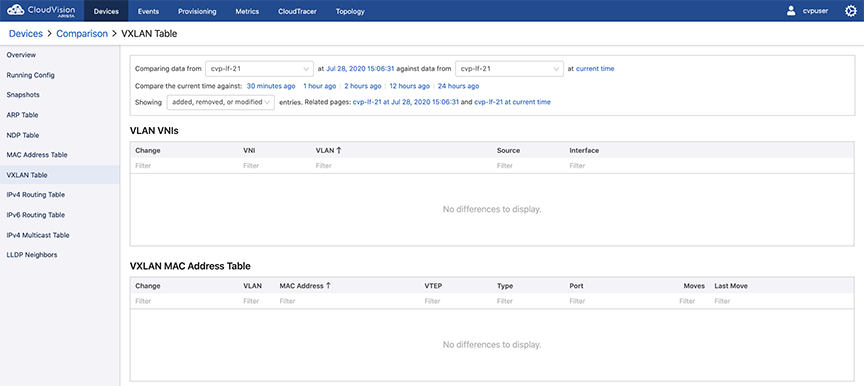The height and width of the screenshot is (386, 864).
Task: Open IPv4 Routing Table in sidebar
Action: click(x=36, y=195)
